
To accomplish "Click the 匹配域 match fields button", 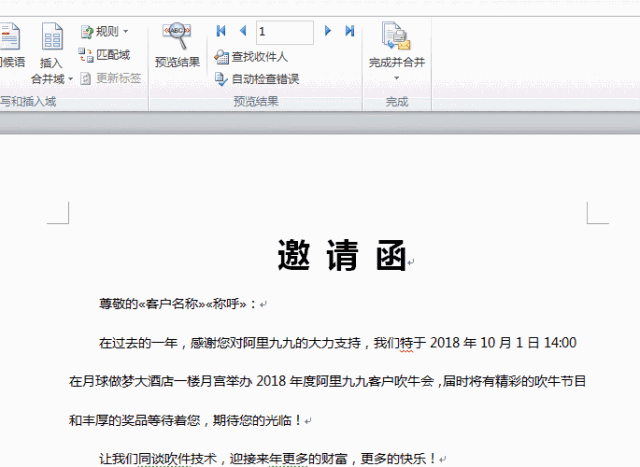I will (x=104, y=55).
